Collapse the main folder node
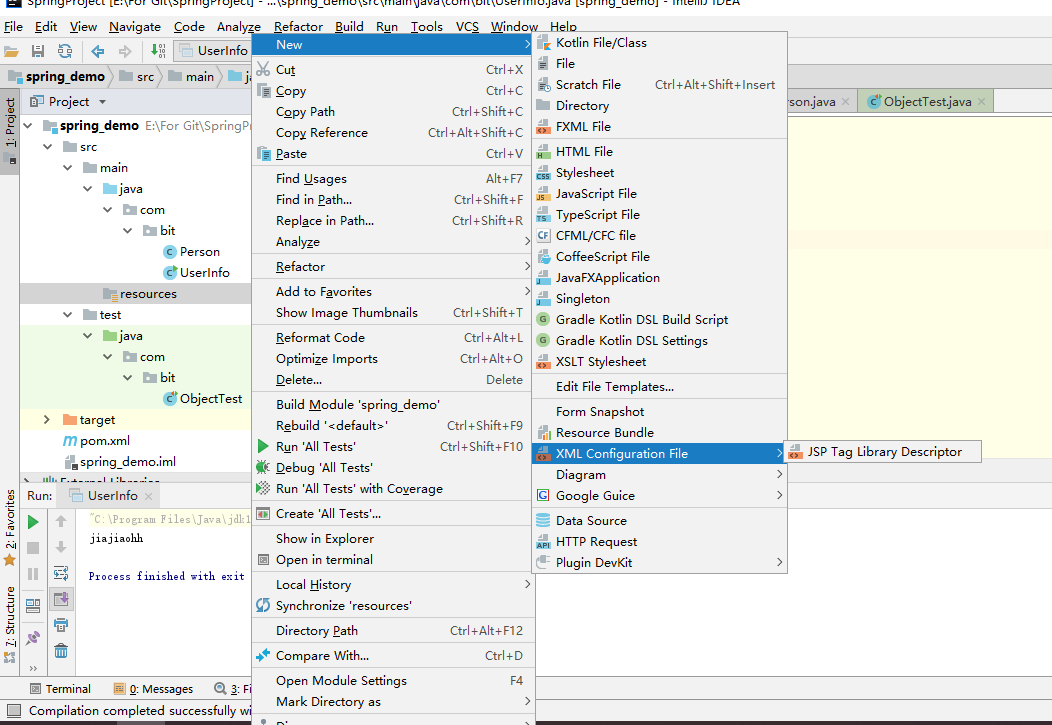The image size is (1052, 725). click(68, 168)
